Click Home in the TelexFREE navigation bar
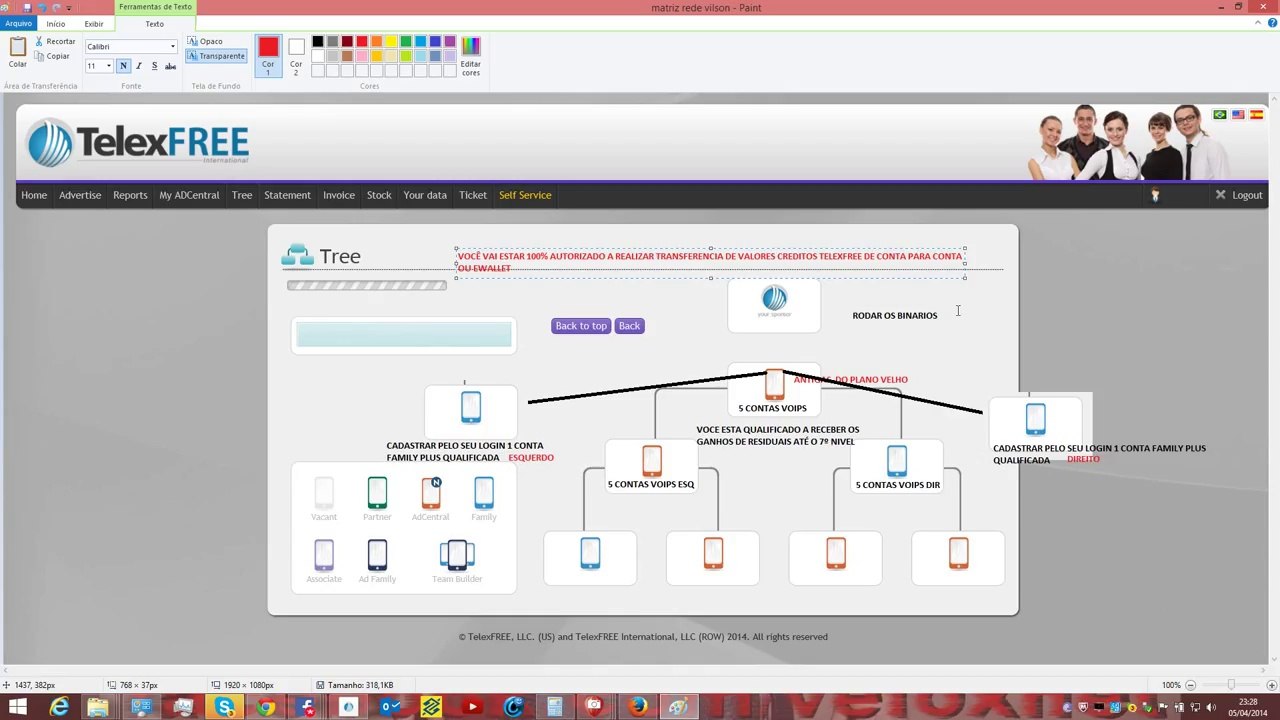Image resolution: width=1280 pixels, height=720 pixels. [34, 195]
